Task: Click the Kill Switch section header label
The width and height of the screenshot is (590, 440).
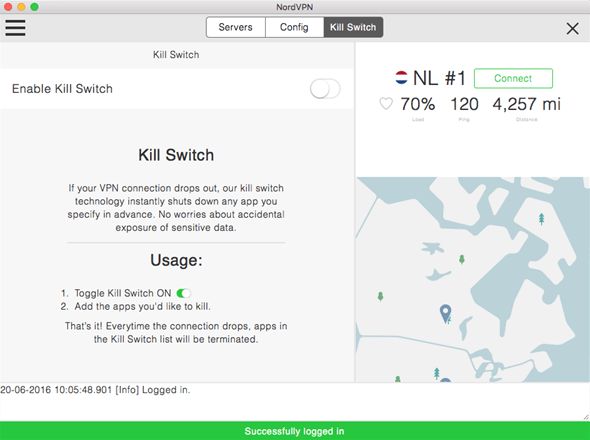Action: click(x=176, y=55)
